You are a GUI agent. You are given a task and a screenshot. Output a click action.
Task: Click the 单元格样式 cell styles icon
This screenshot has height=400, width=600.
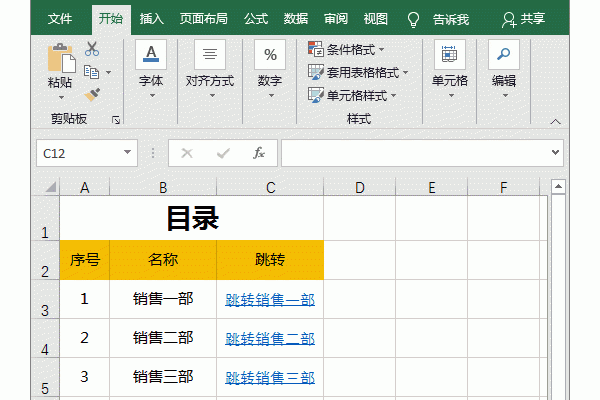[x=316, y=95]
